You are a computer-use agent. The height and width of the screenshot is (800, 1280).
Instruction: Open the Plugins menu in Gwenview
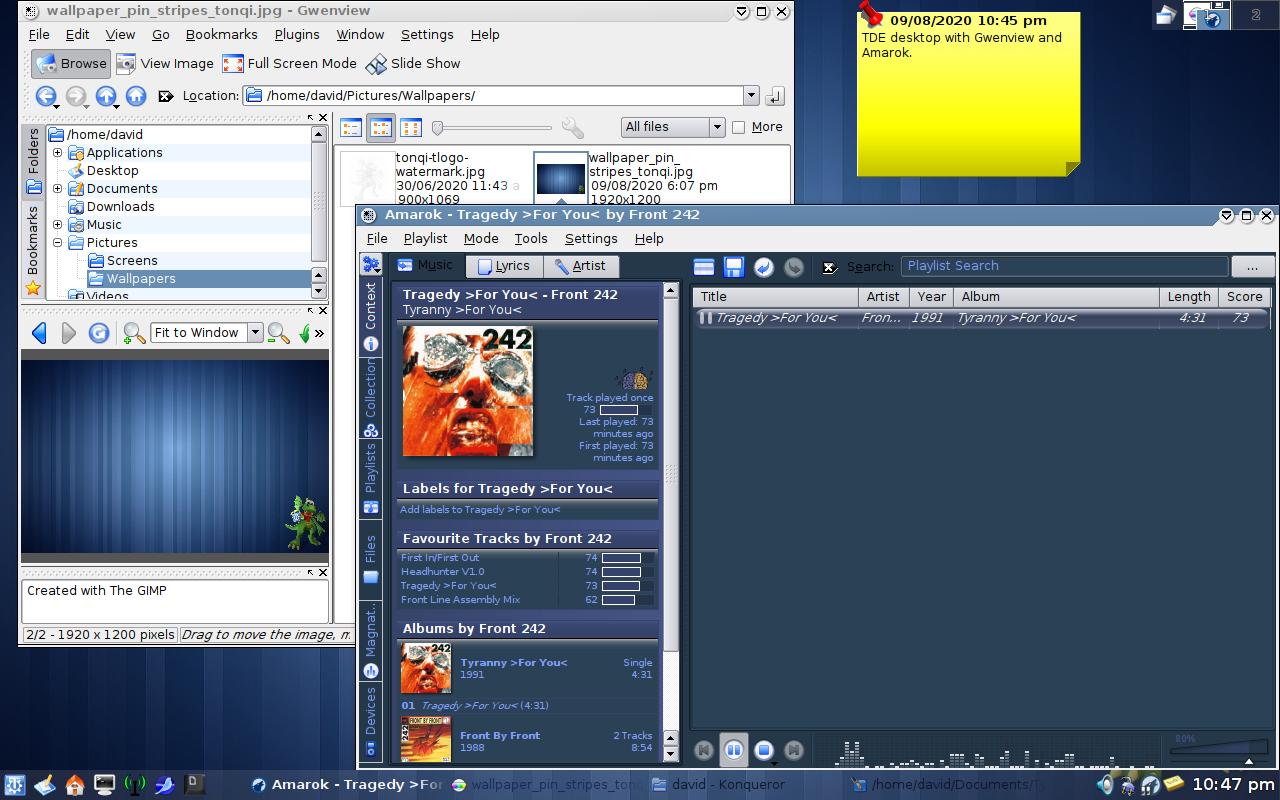[x=297, y=34]
